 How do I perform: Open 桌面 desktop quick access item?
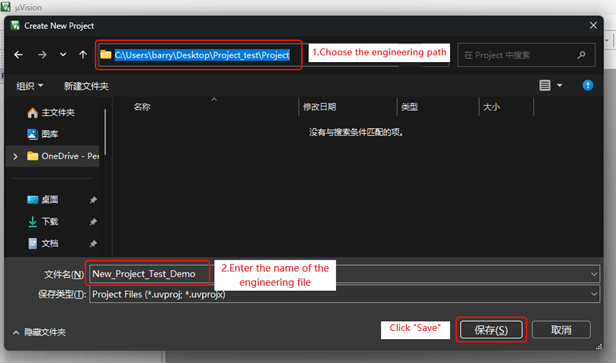[x=43, y=200]
